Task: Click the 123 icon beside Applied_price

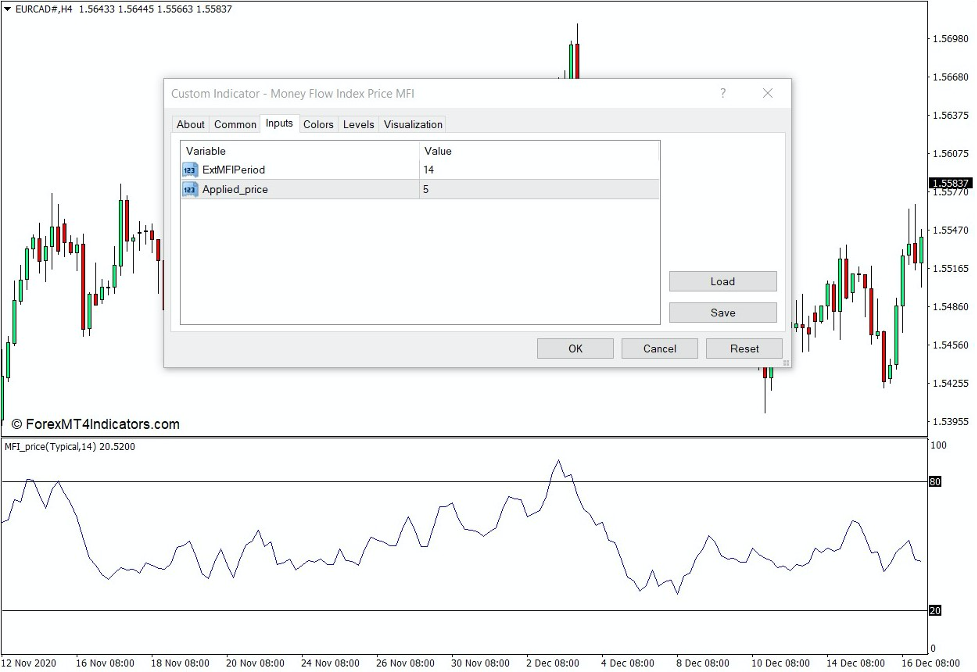Action: click(x=188, y=189)
